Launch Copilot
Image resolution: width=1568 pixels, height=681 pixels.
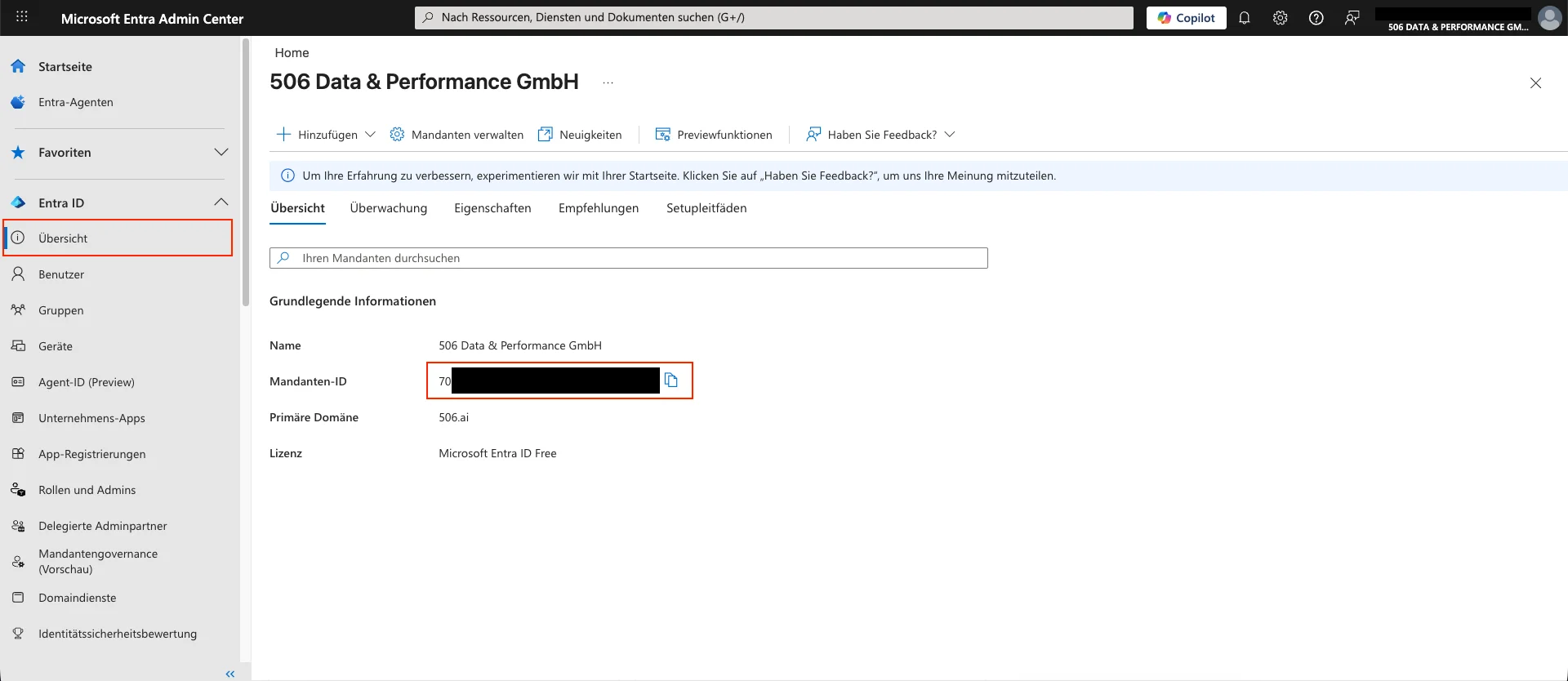1186,18
